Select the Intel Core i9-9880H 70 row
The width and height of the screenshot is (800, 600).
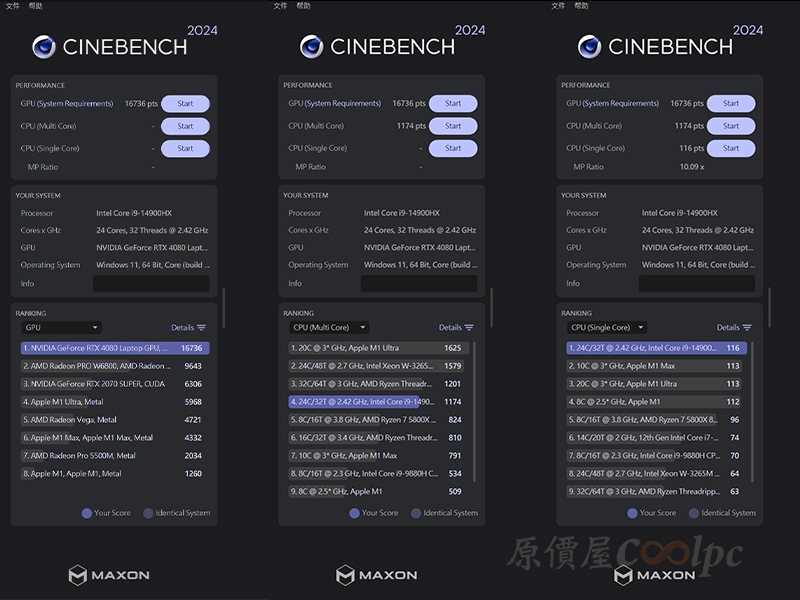(657, 456)
